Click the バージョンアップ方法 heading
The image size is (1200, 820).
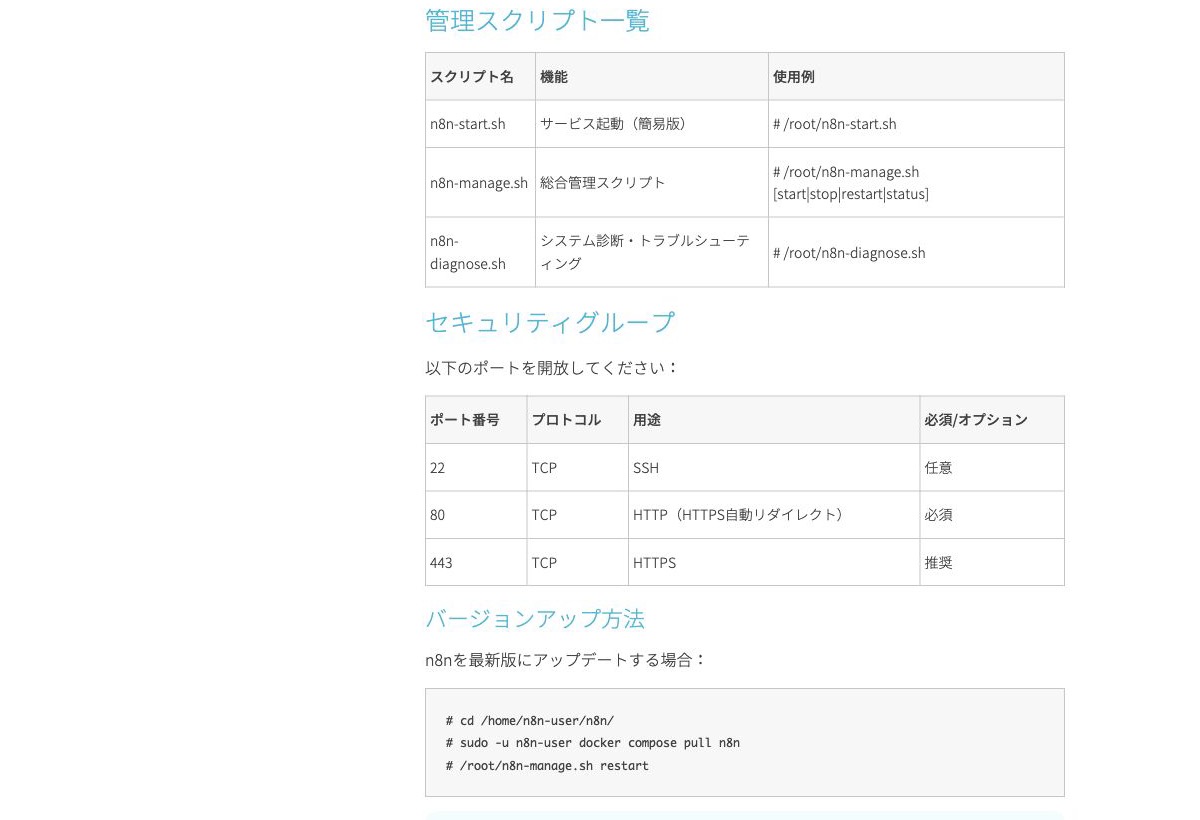(x=535, y=618)
